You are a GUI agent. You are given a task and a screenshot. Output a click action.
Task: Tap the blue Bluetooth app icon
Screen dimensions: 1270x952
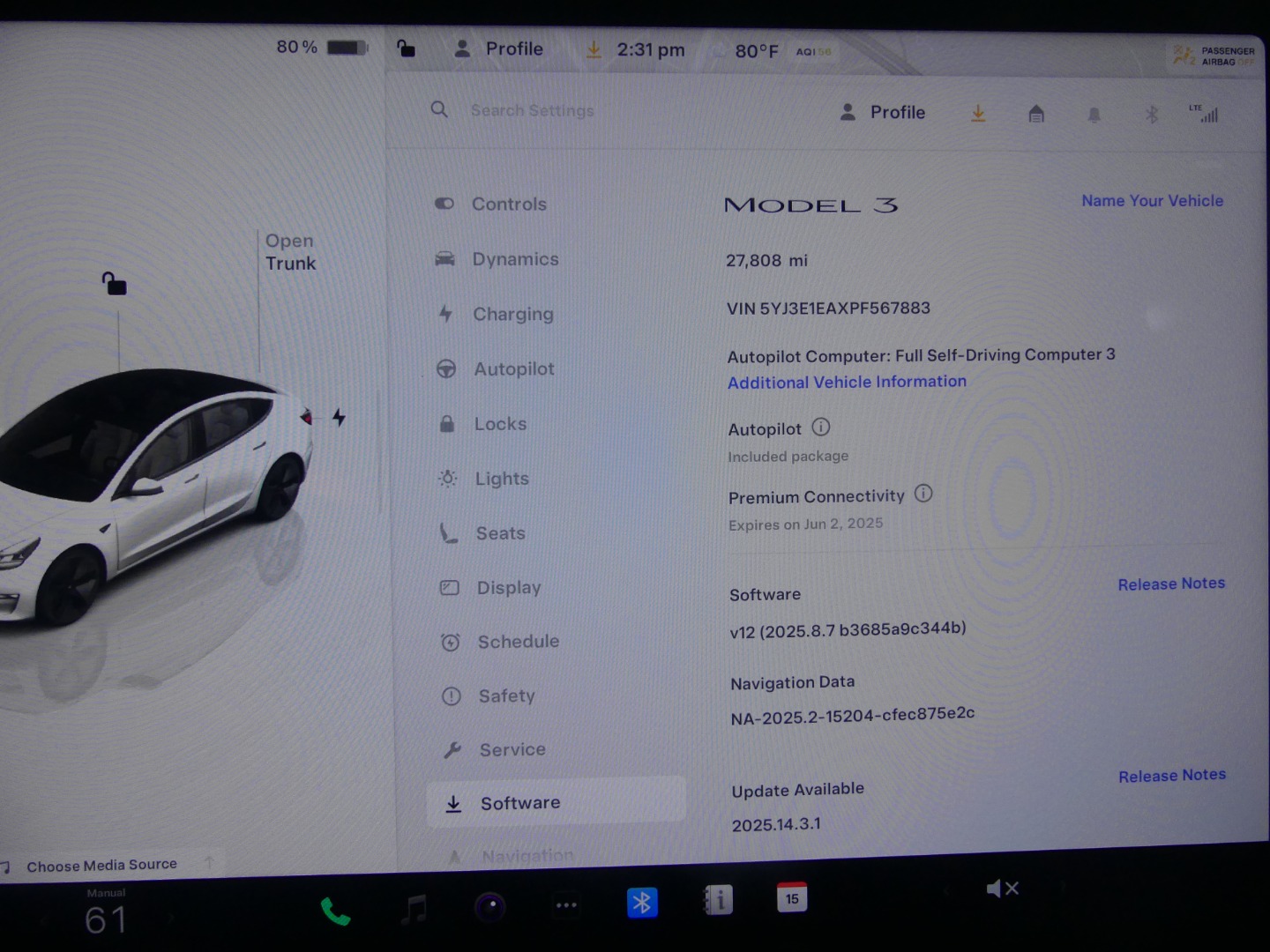coord(642,903)
